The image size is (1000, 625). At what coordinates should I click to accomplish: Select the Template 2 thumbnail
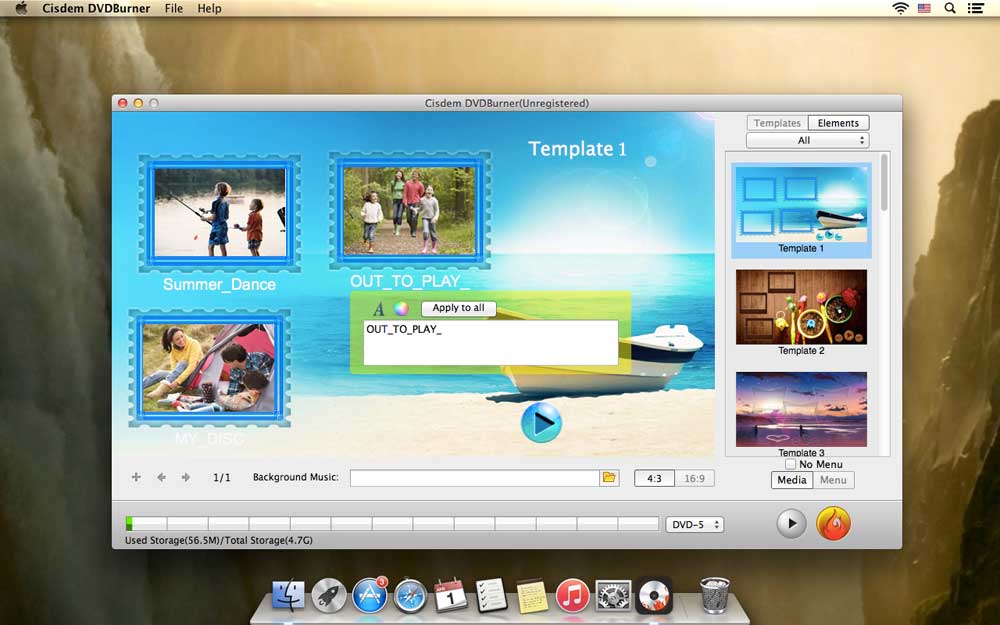[x=801, y=307]
